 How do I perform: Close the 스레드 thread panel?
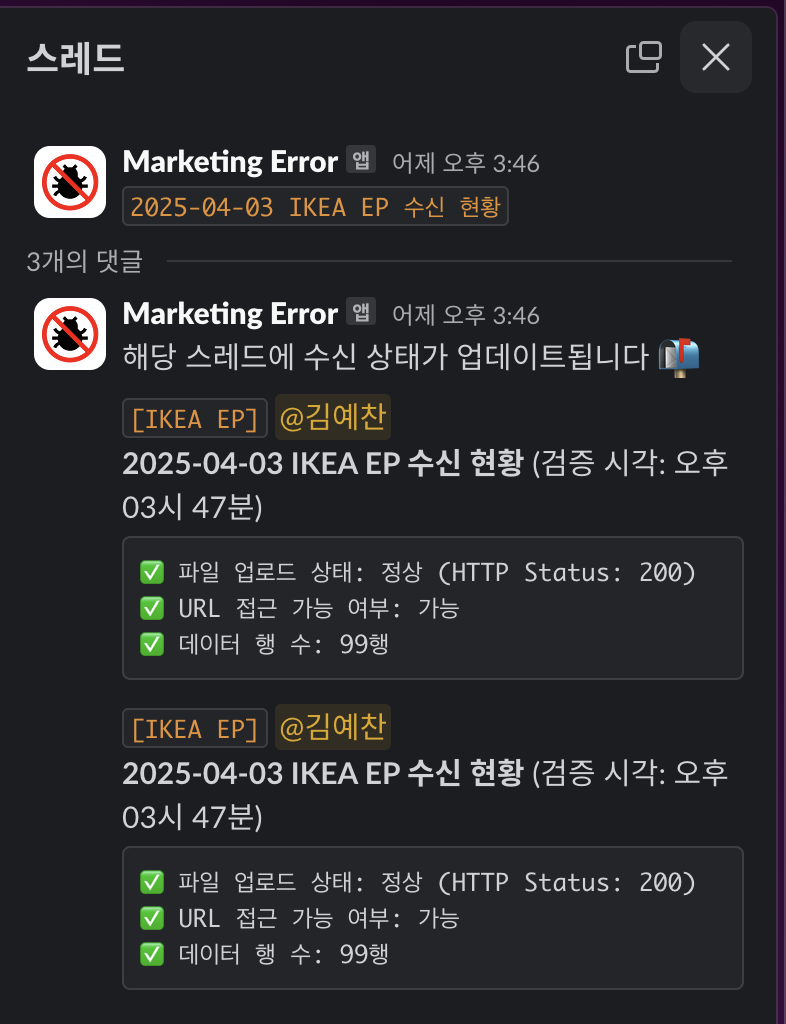715,57
